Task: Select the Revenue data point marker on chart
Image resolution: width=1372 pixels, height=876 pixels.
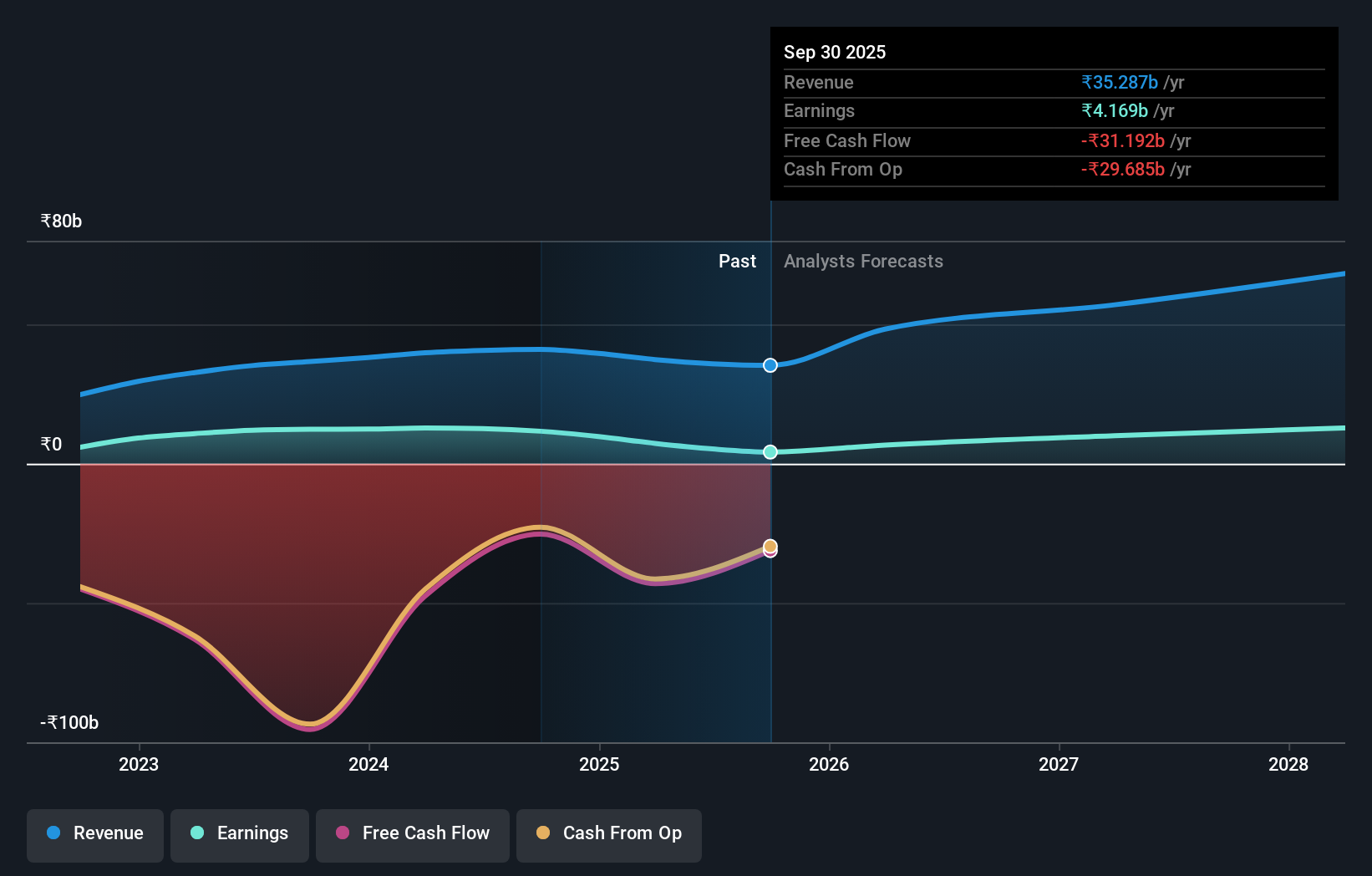Action: (x=770, y=364)
